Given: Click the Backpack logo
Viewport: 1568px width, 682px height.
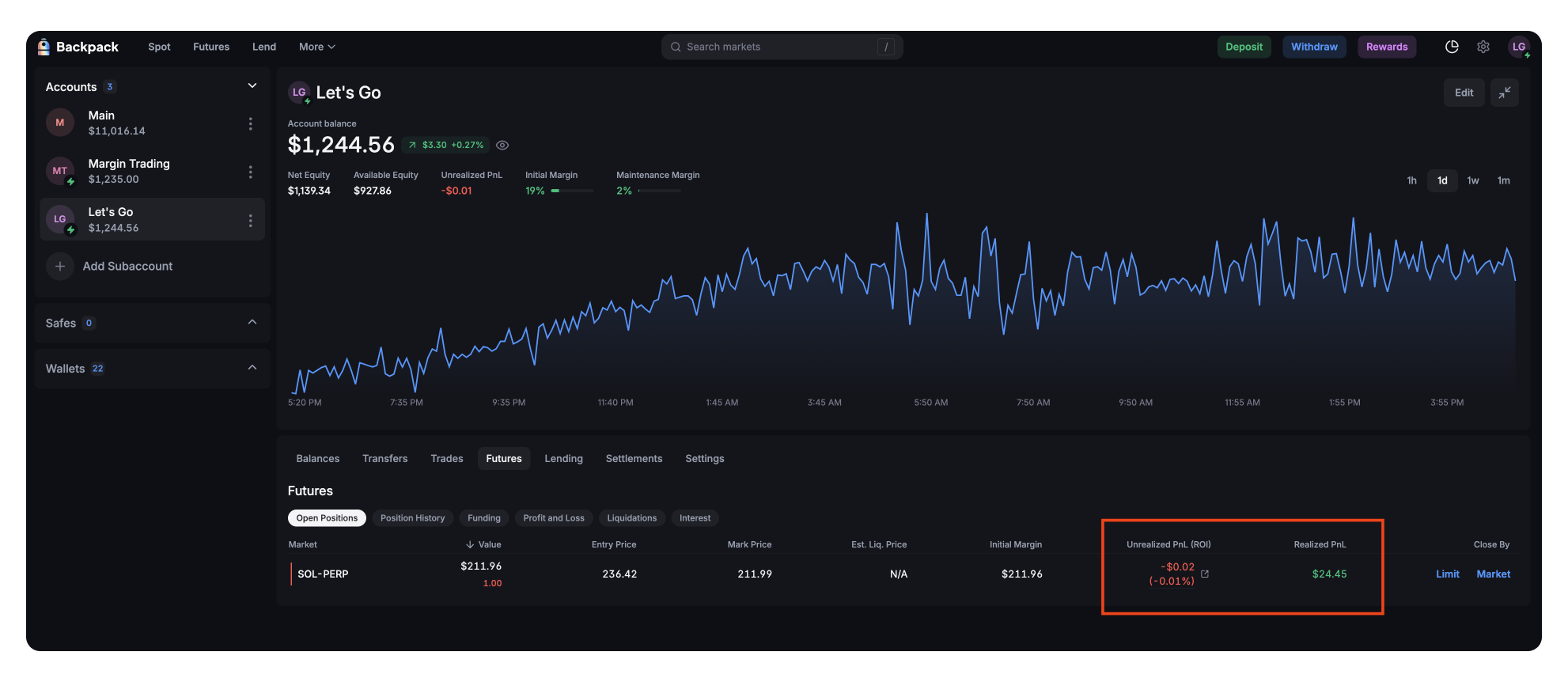Looking at the screenshot, I should tap(78, 47).
